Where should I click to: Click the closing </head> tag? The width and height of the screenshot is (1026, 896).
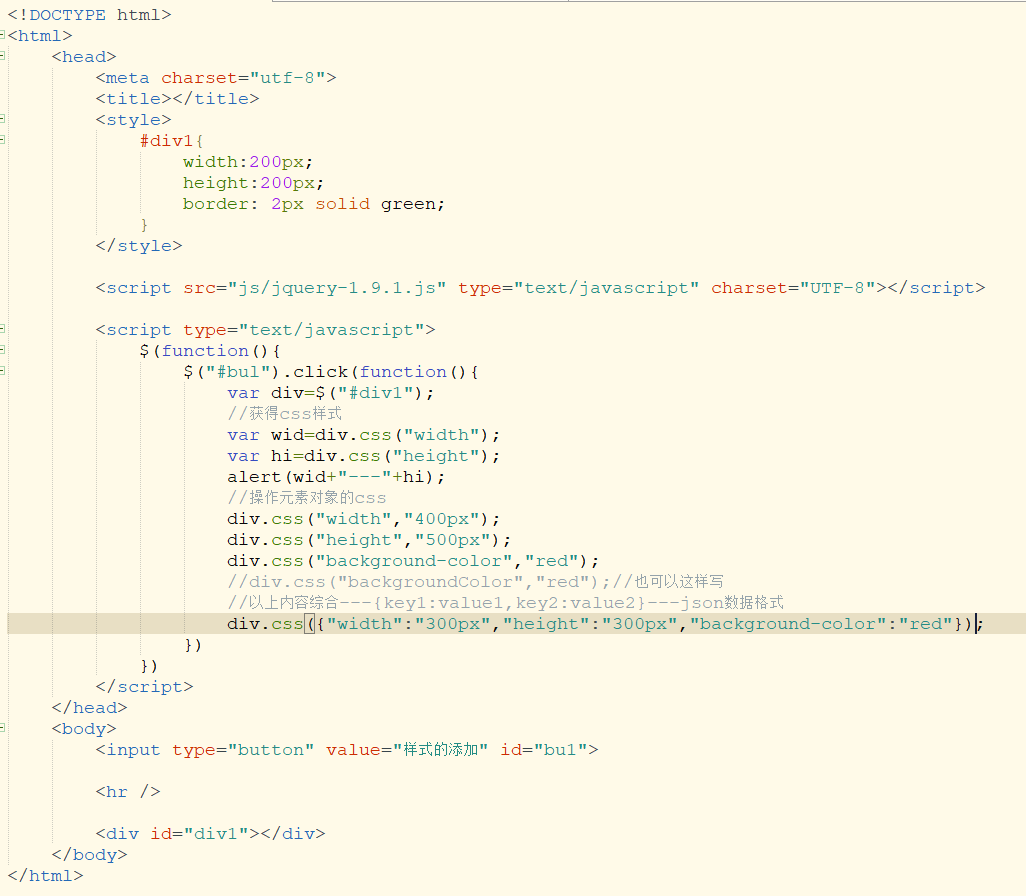(x=89, y=708)
